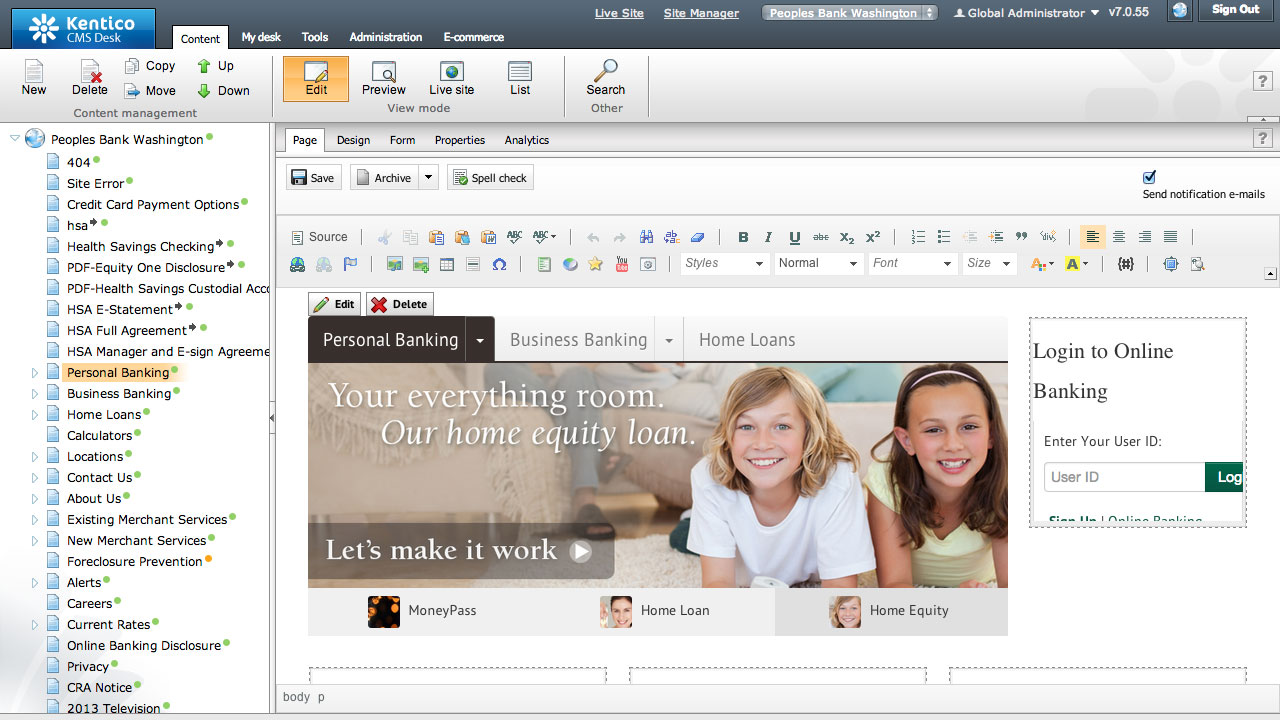Open the Paragraph Format dropdown showing Normal

pos(818,263)
